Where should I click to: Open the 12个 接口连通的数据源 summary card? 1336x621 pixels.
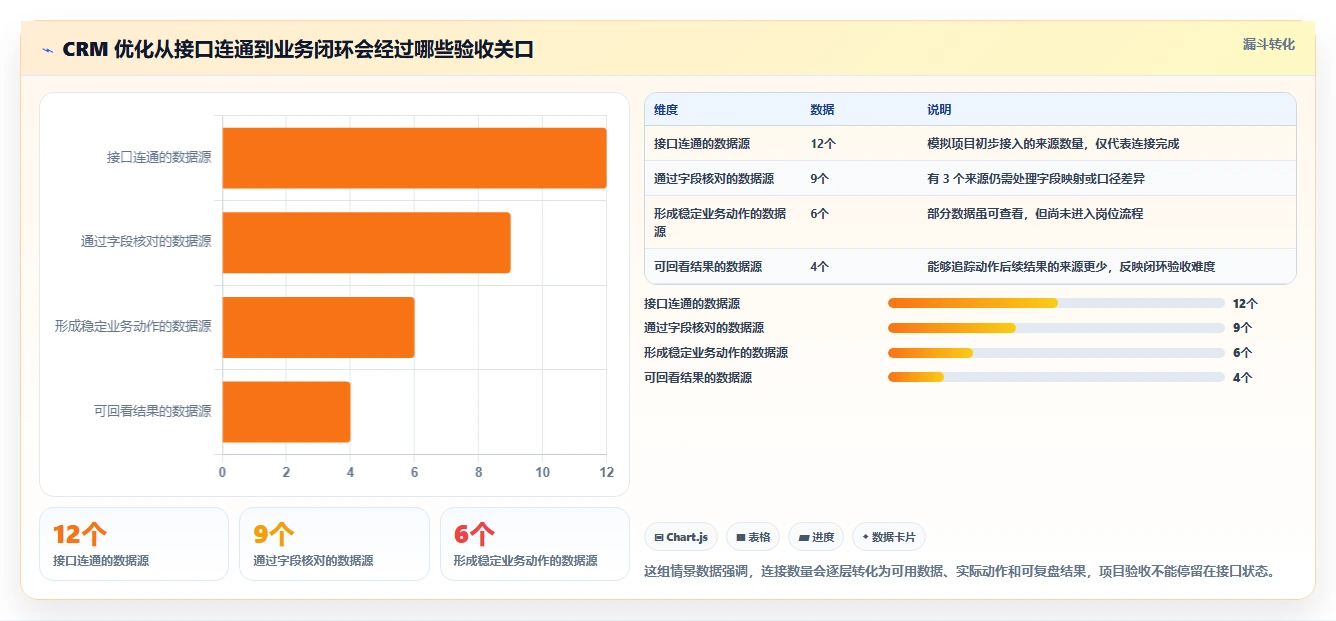click(x=134, y=544)
